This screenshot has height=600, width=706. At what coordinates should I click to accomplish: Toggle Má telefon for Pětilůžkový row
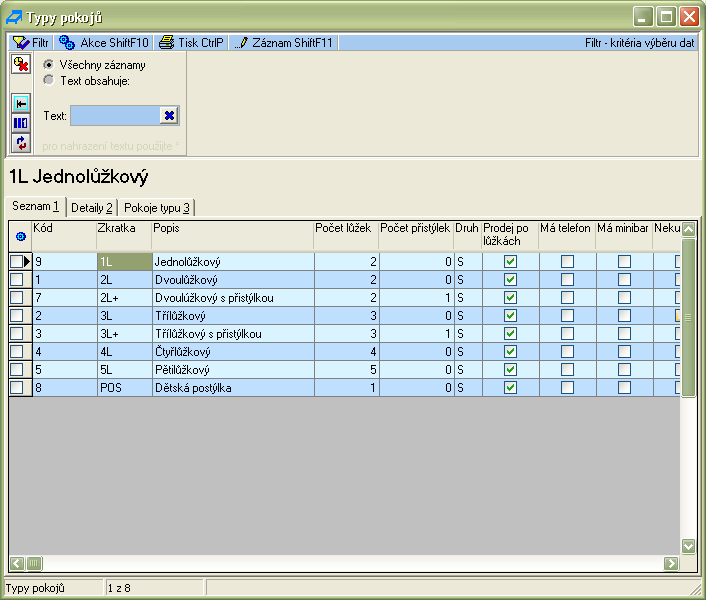coord(567,370)
